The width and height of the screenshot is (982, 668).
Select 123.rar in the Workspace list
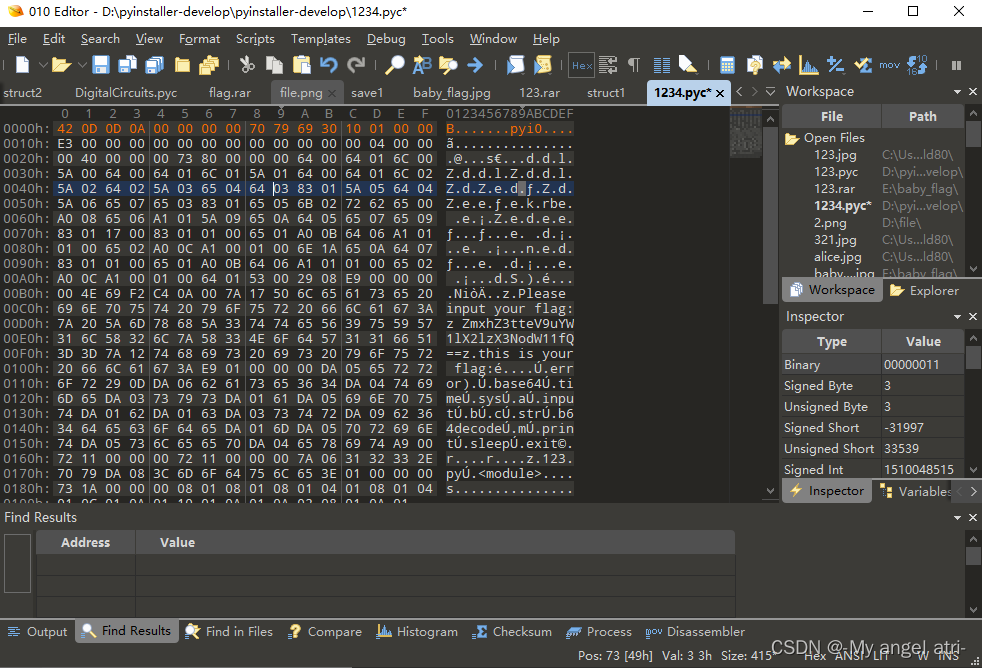[x=834, y=188]
